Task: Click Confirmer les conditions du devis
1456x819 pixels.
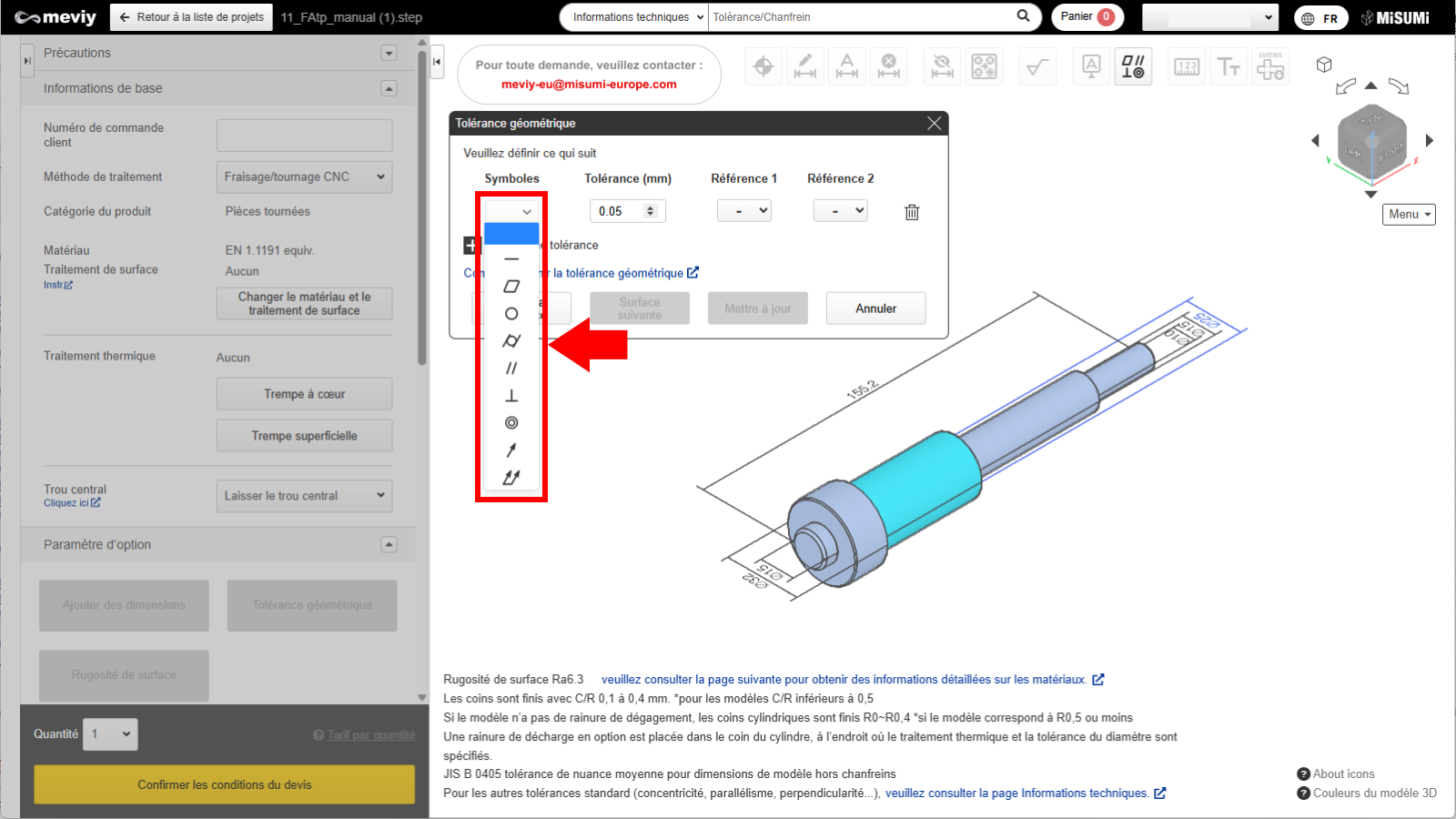Action: (x=224, y=784)
